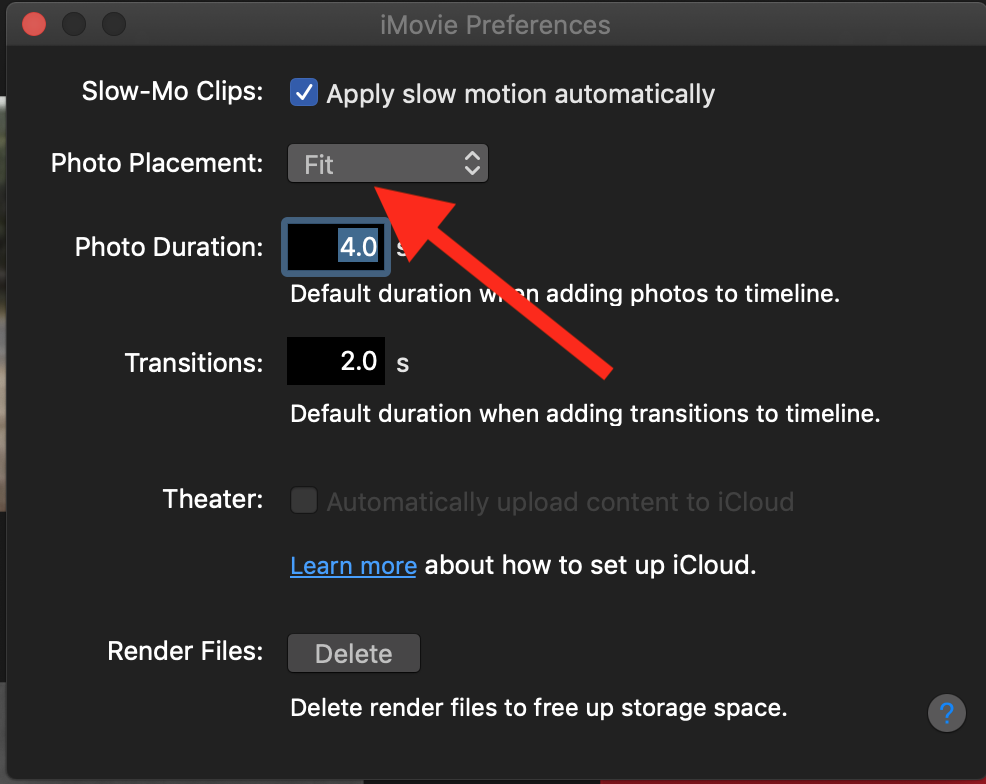
Task: Open the help question mark button
Action: 946,713
